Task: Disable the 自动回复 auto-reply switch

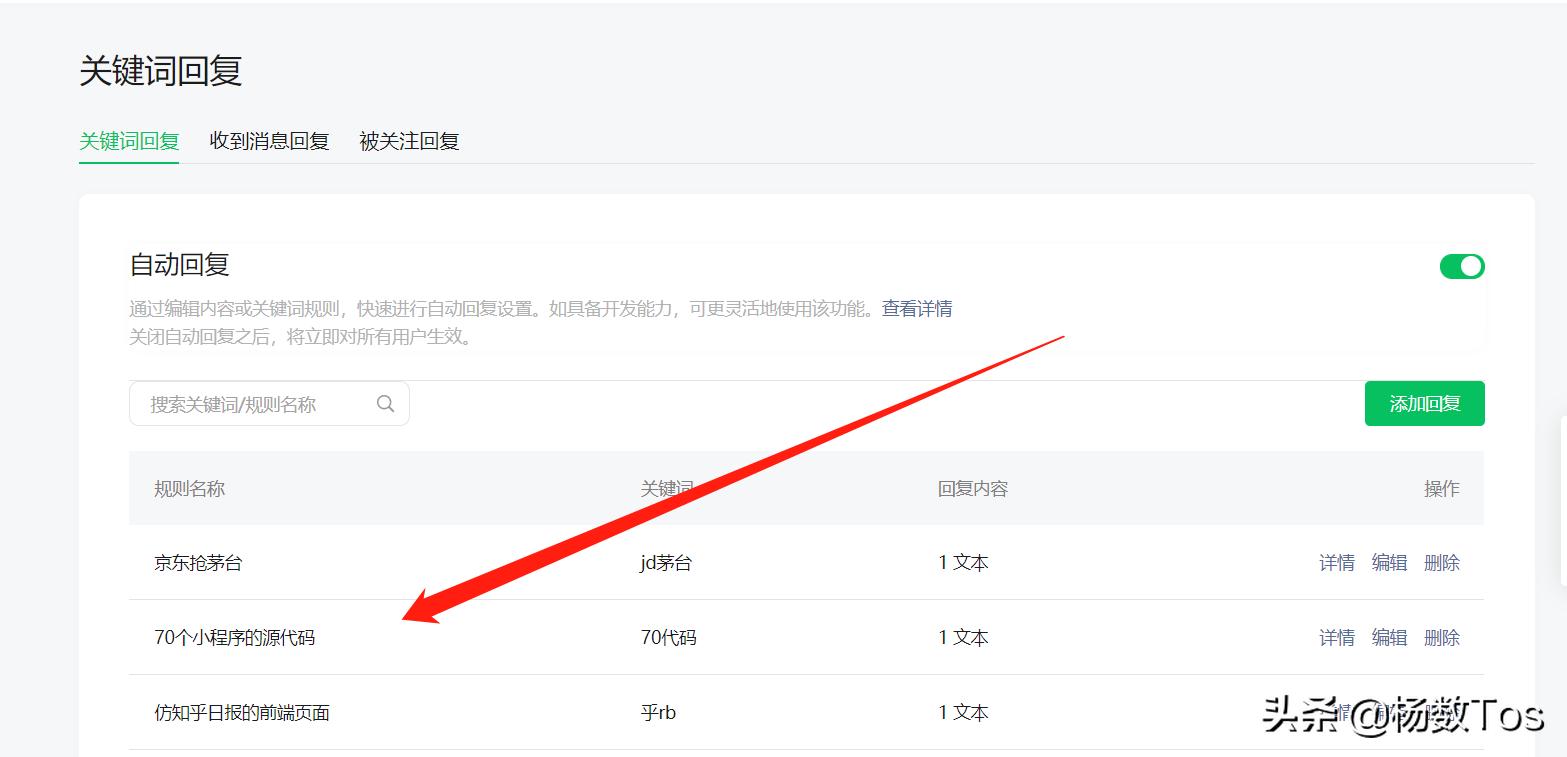Action: click(x=1462, y=266)
